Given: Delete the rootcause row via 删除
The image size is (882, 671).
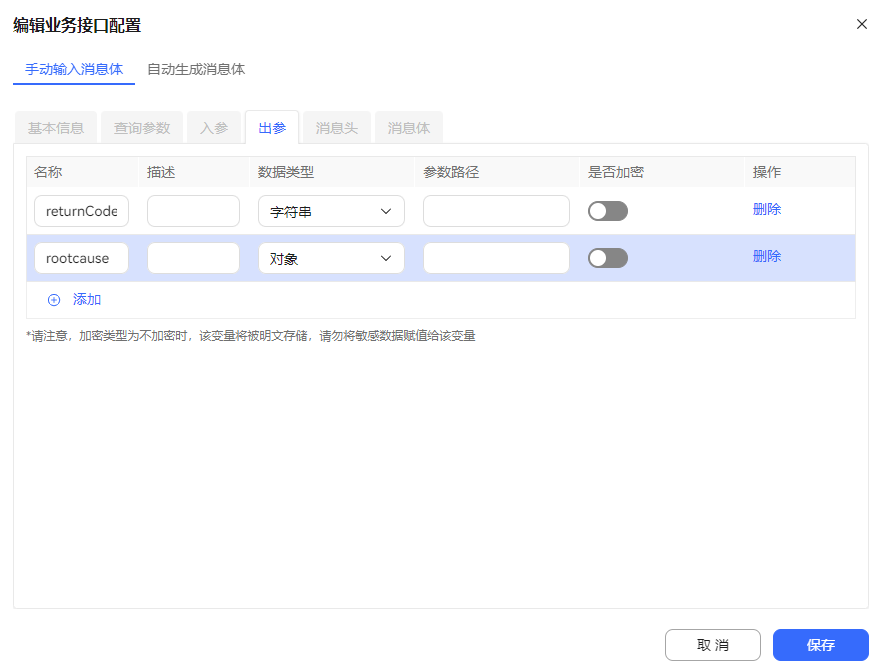Looking at the screenshot, I should coord(767,256).
